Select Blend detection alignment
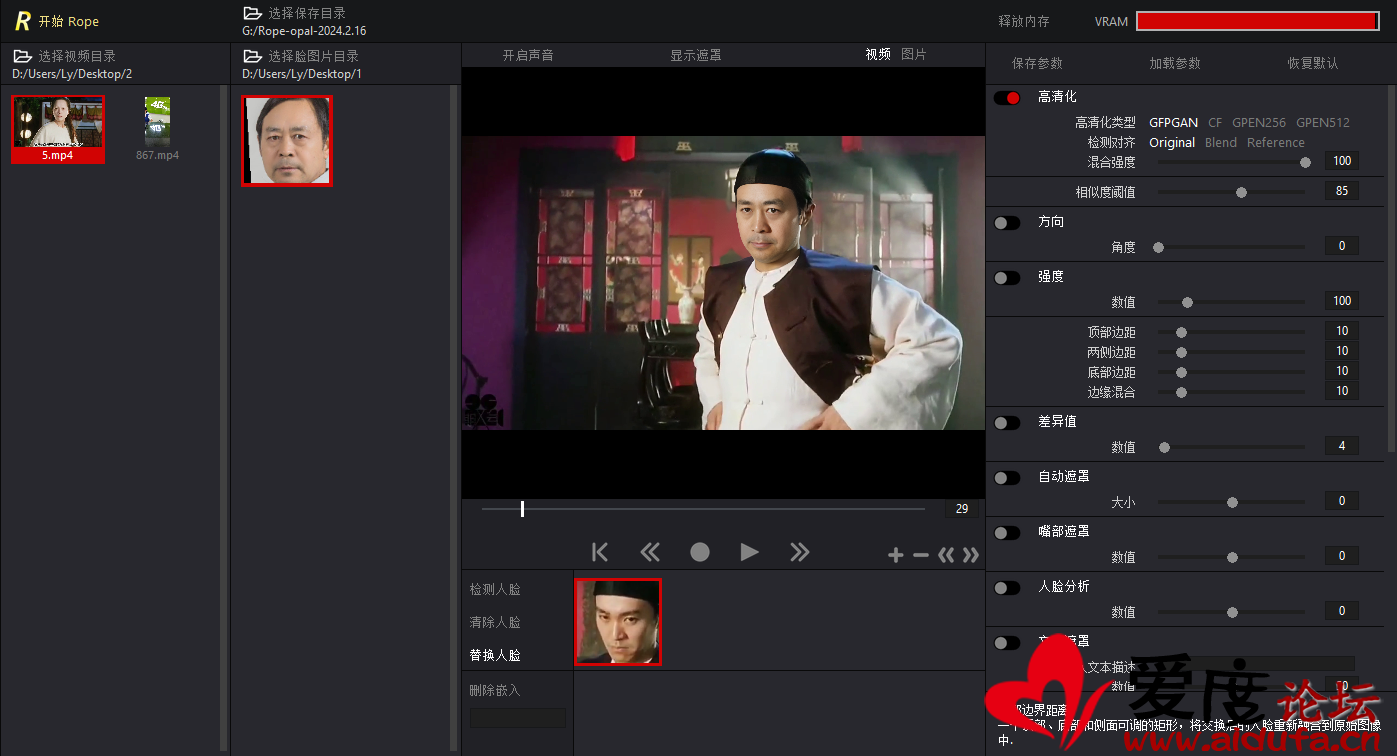The height and width of the screenshot is (756, 1397). click(1221, 142)
